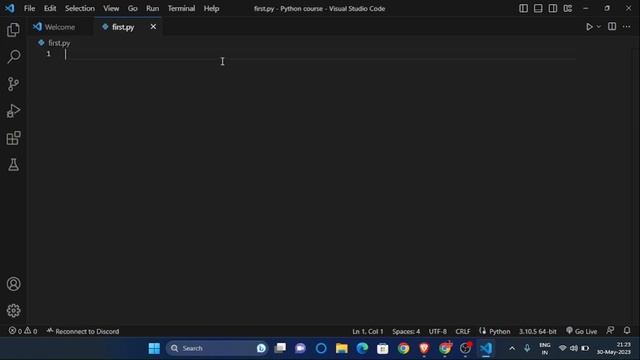Open the Manage gear settings icon
The width and height of the screenshot is (640, 360).
pos(13,311)
